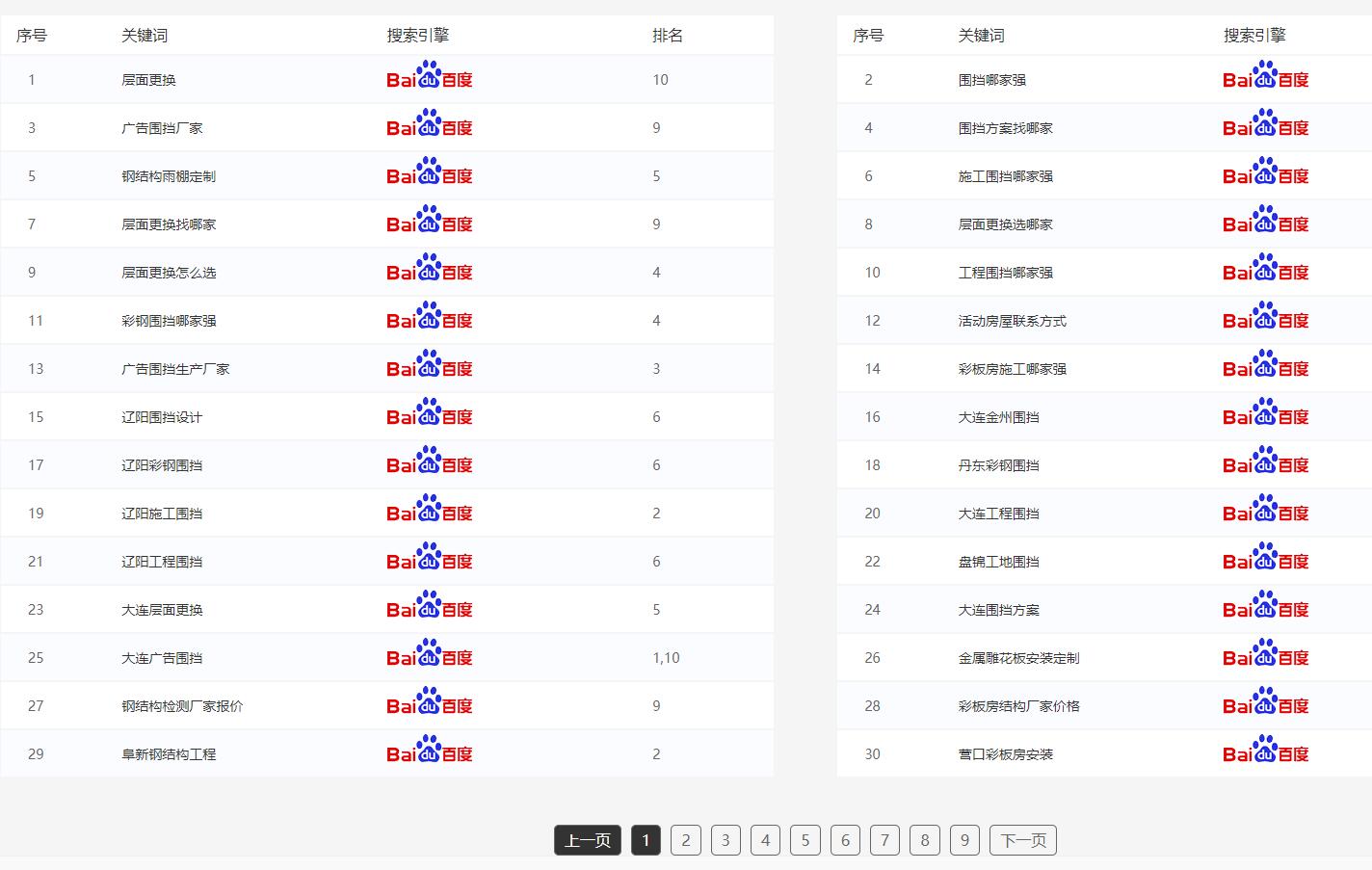Jump to page 7
The width and height of the screenshot is (1372, 870).
pos(885,840)
